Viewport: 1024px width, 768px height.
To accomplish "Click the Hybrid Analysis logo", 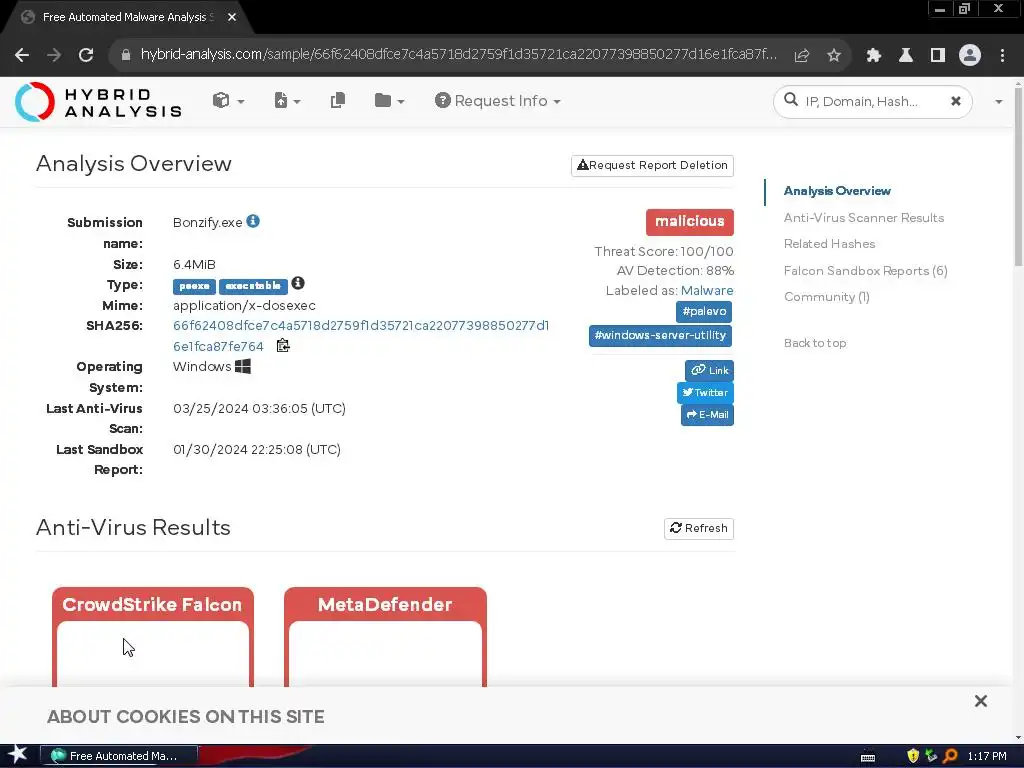I will pos(98,102).
